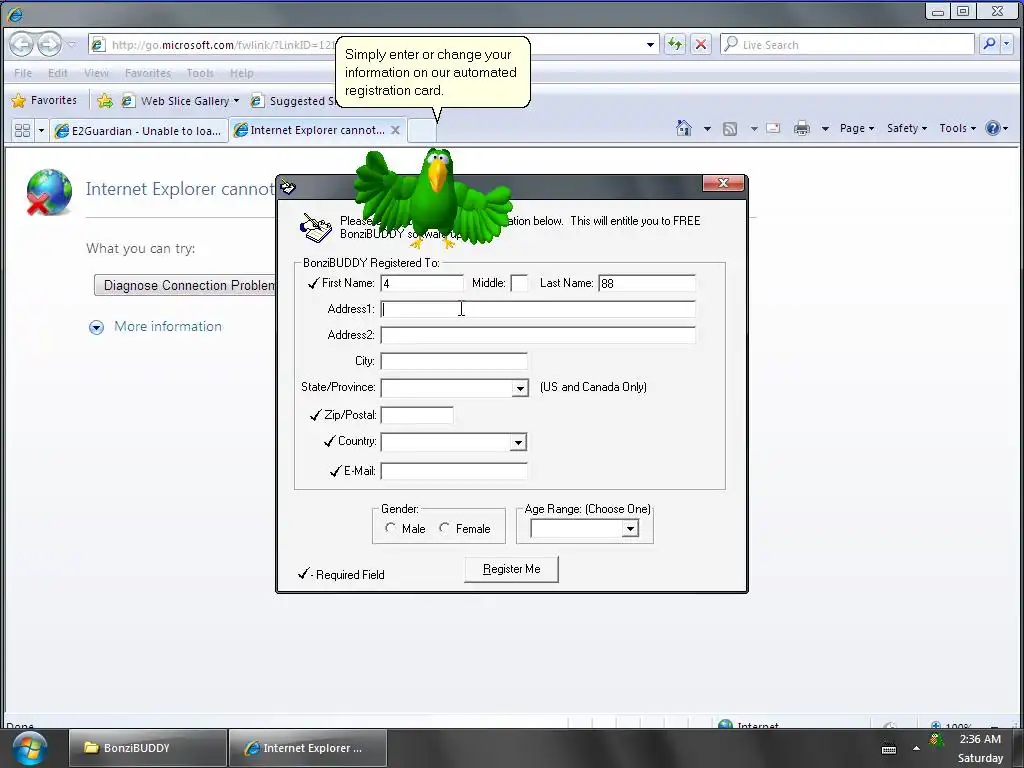Open the Suggested Sites favorite

[x=293, y=101]
